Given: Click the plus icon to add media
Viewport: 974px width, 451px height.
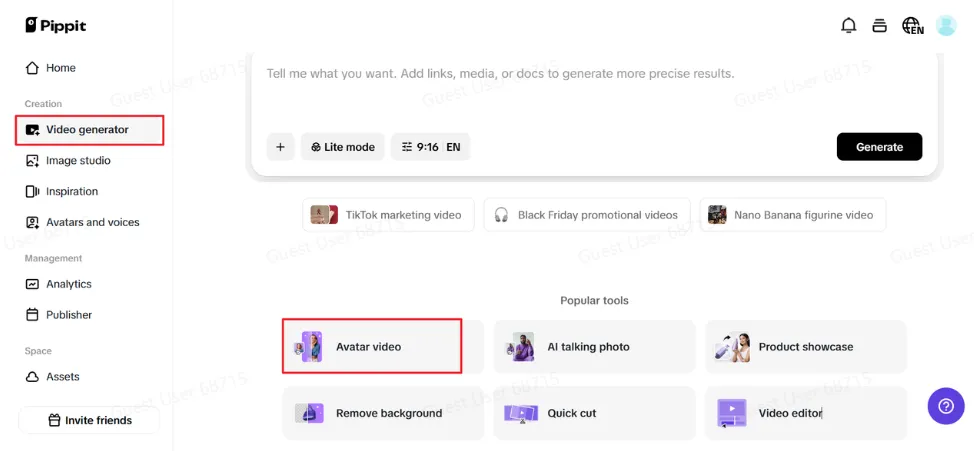Looking at the screenshot, I should point(280,147).
